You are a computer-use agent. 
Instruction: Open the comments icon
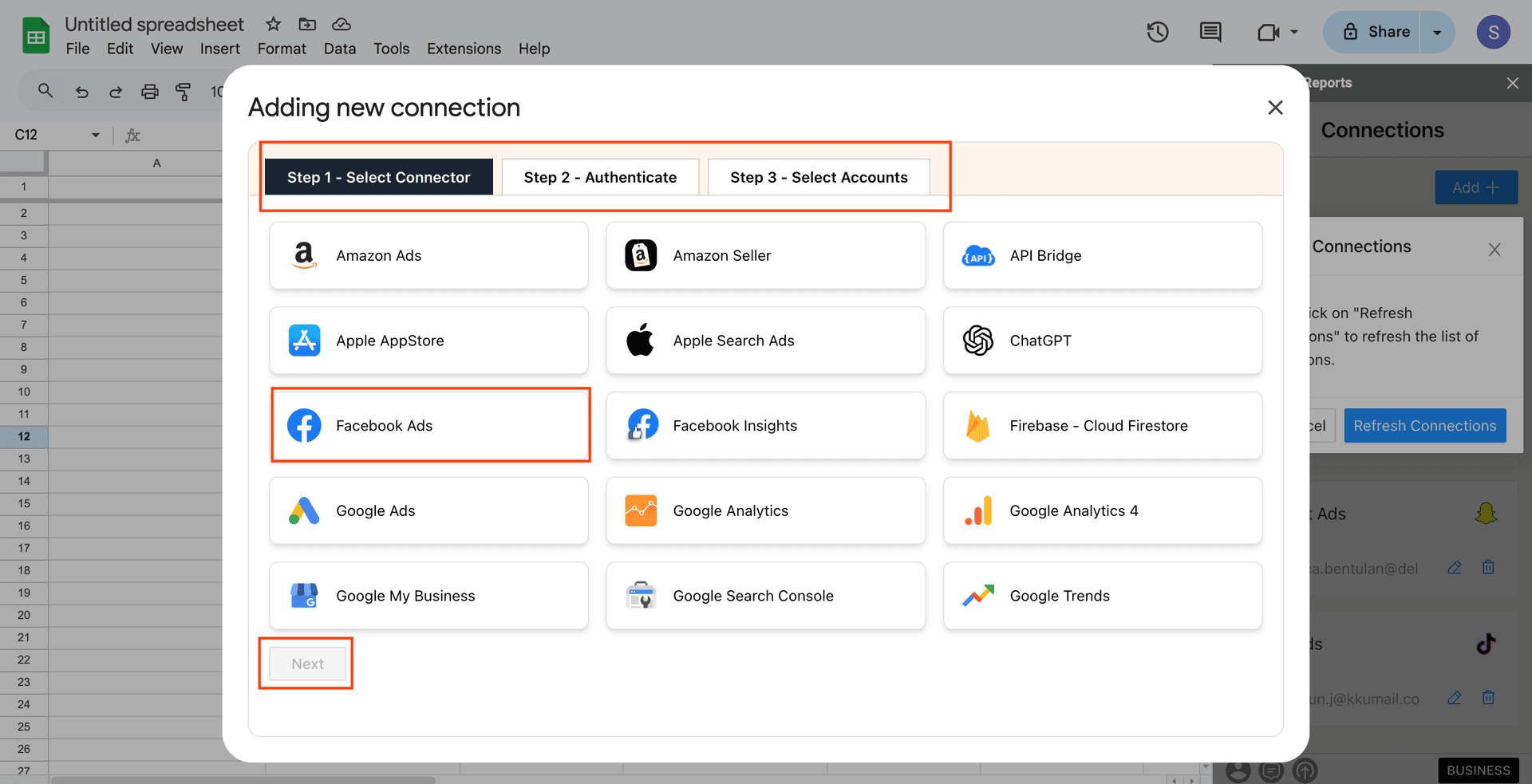point(1210,32)
